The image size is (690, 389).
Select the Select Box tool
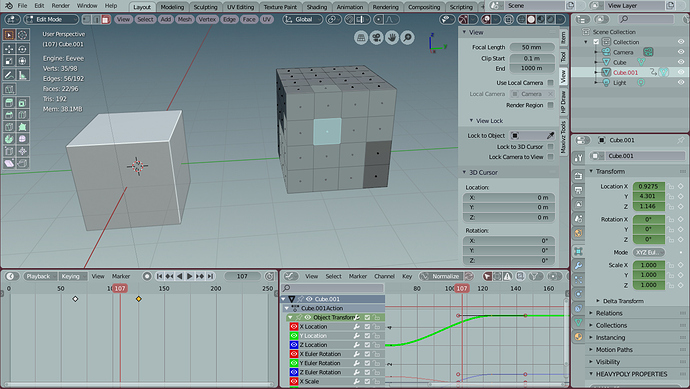[9, 34]
